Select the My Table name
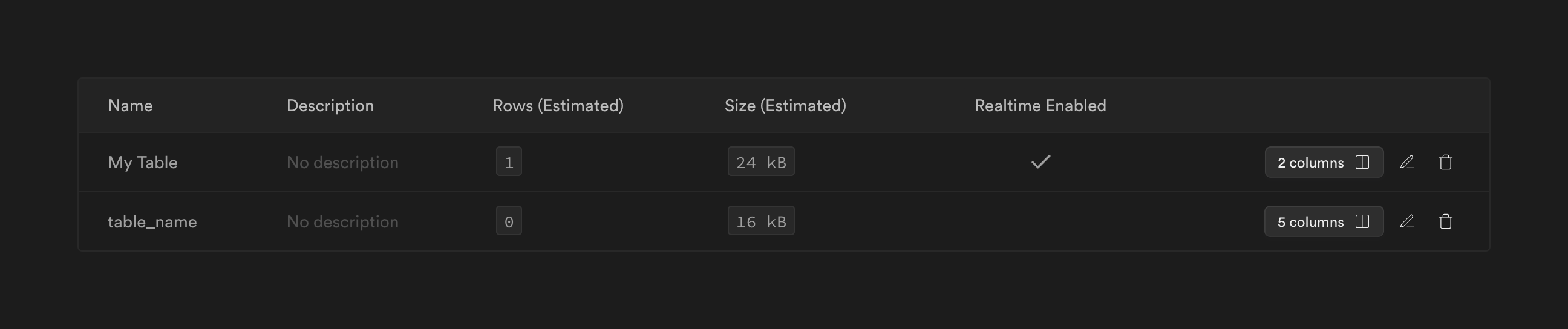This screenshot has width=1568, height=329. [x=142, y=162]
